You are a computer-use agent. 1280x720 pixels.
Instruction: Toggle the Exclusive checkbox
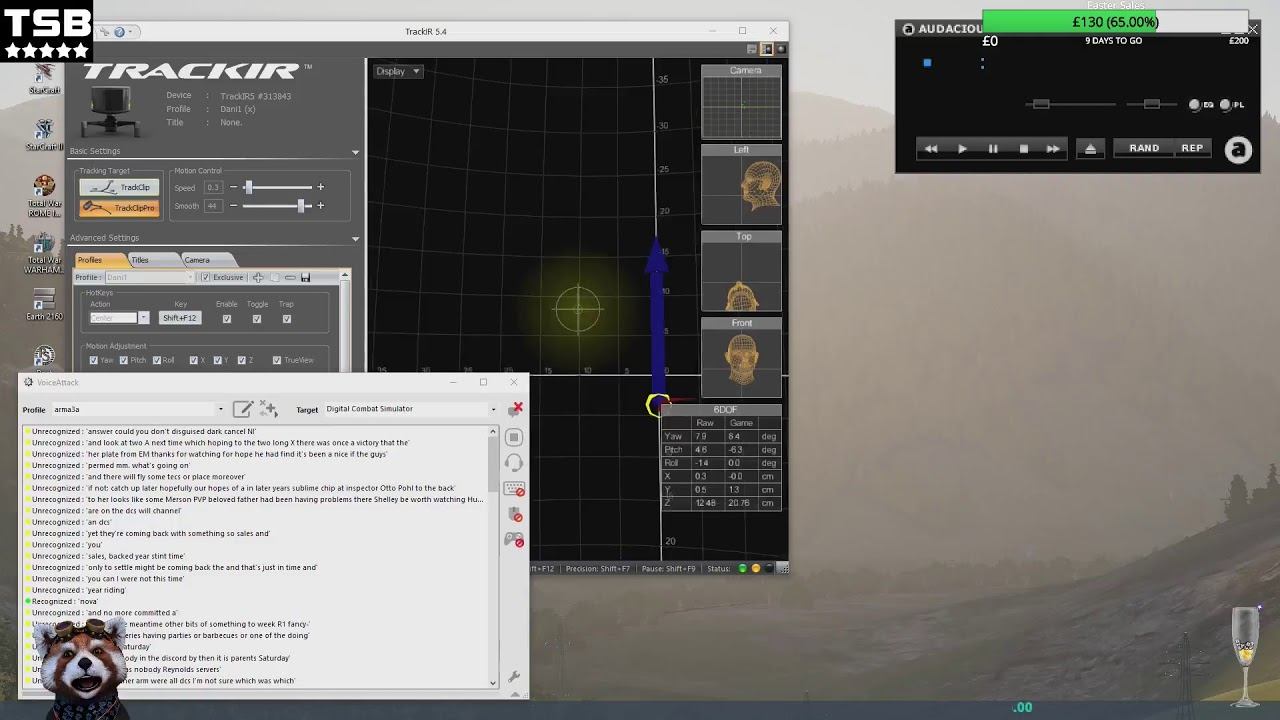205,277
